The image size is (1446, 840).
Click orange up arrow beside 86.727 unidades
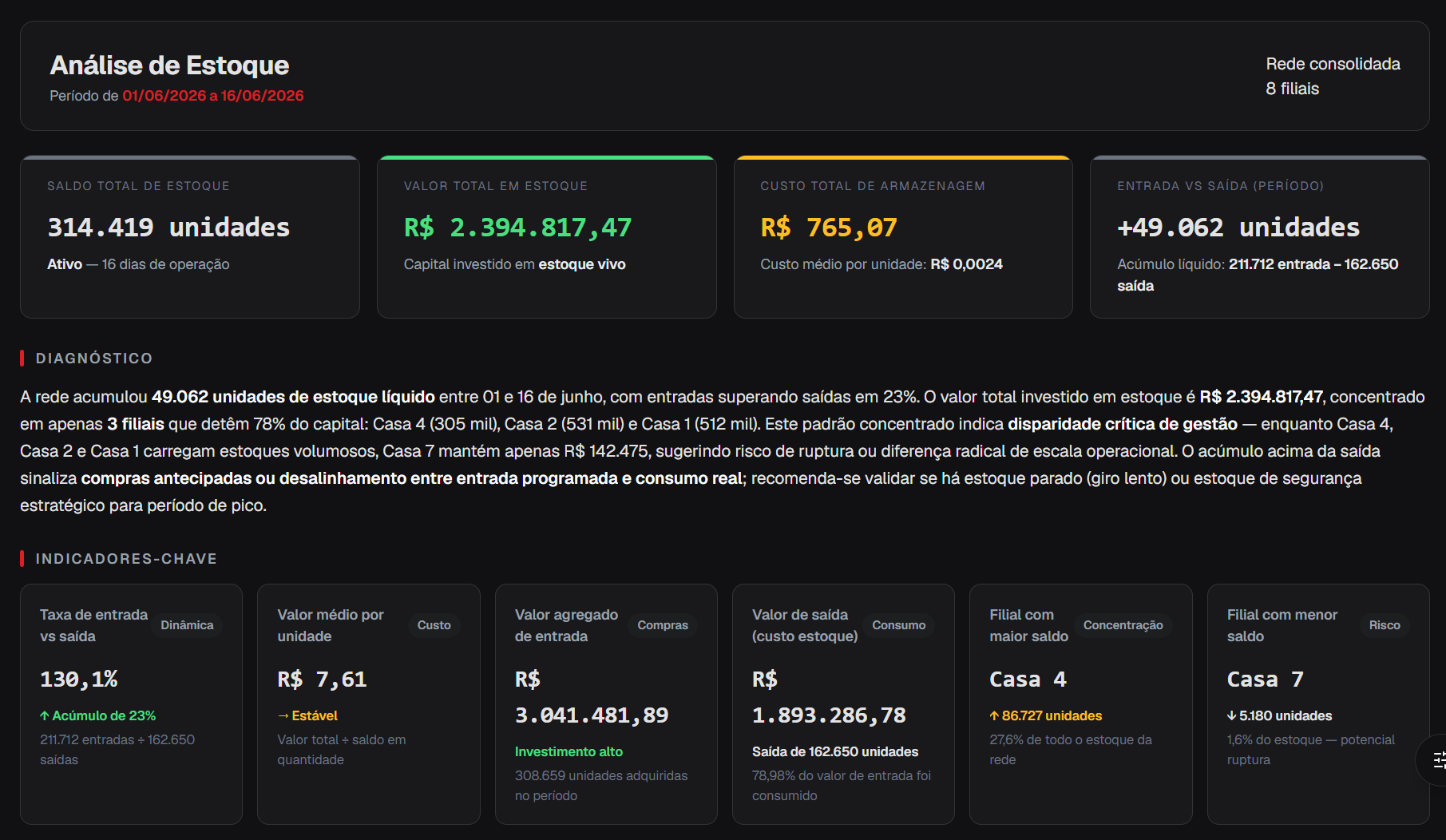(994, 716)
